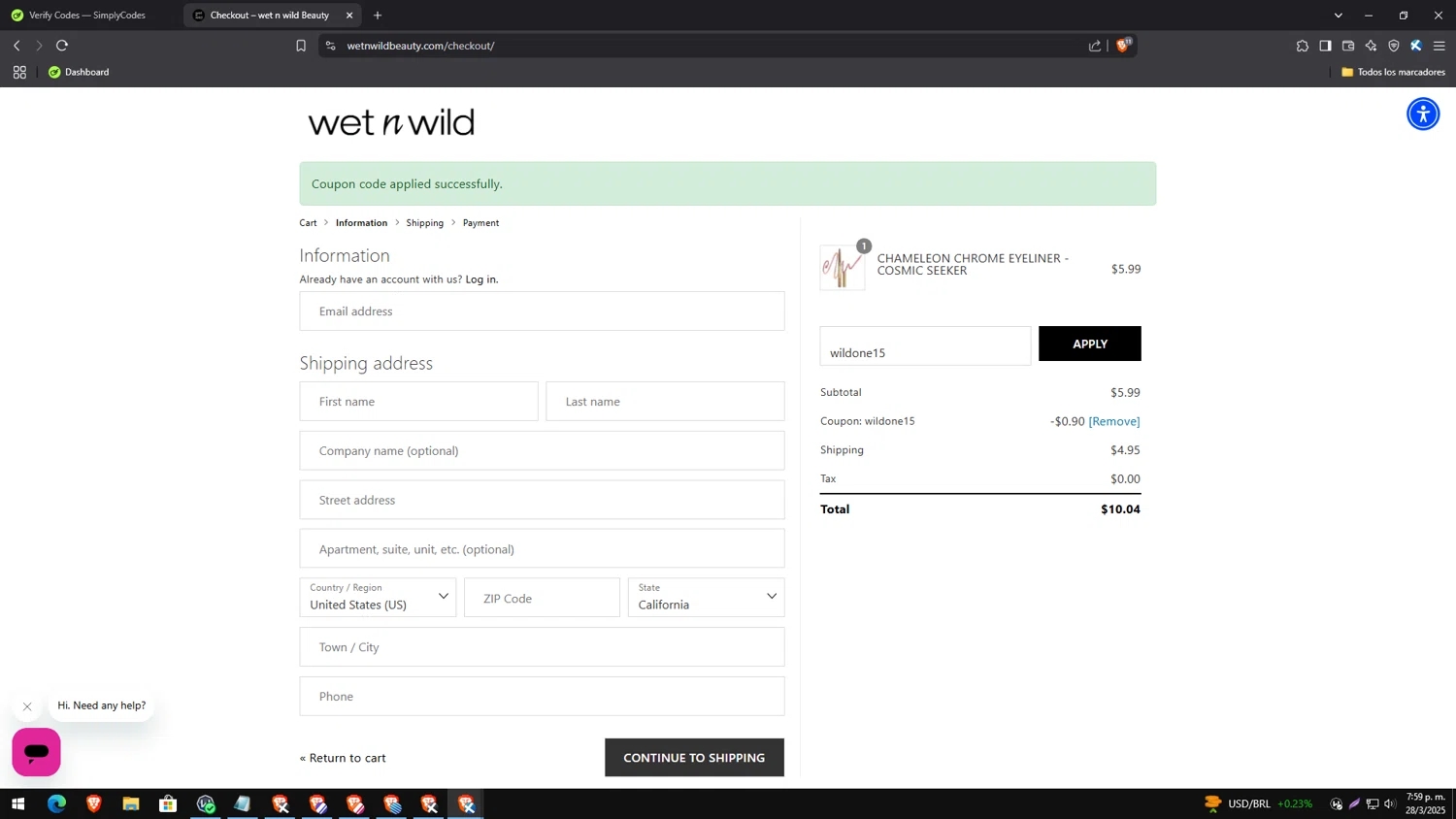Screen dimensions: 1456x819
Task: Click the share icon in address bar
Action: (x=1095, y=46)
